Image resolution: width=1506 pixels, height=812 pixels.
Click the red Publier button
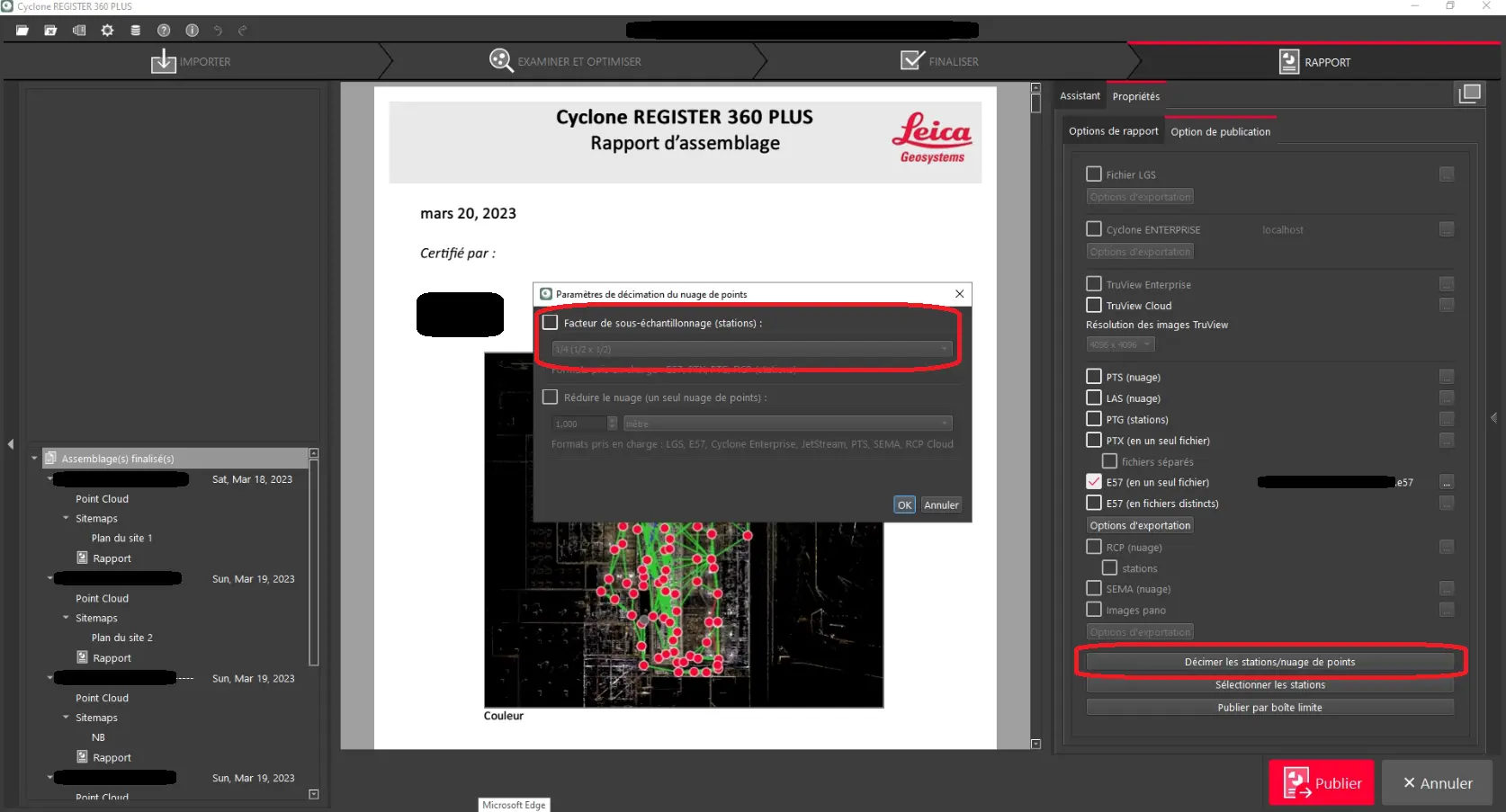pos(1322,783)
